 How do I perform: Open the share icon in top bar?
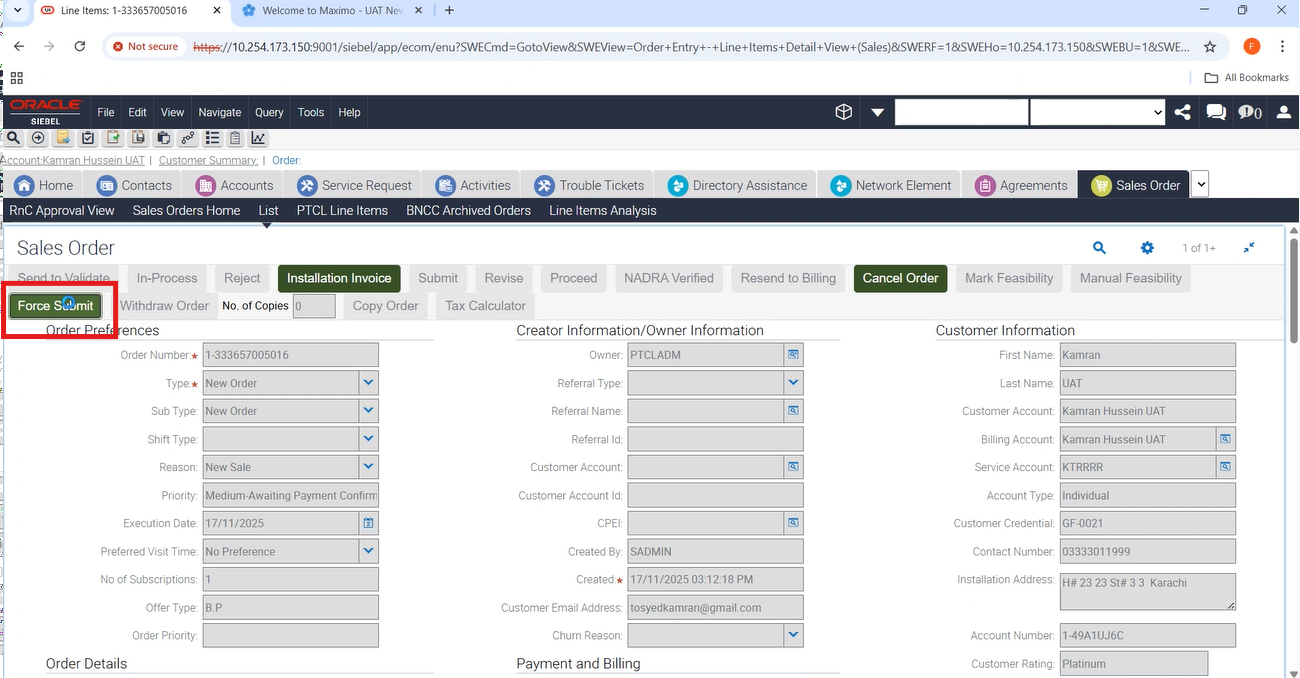[1183, 112]
